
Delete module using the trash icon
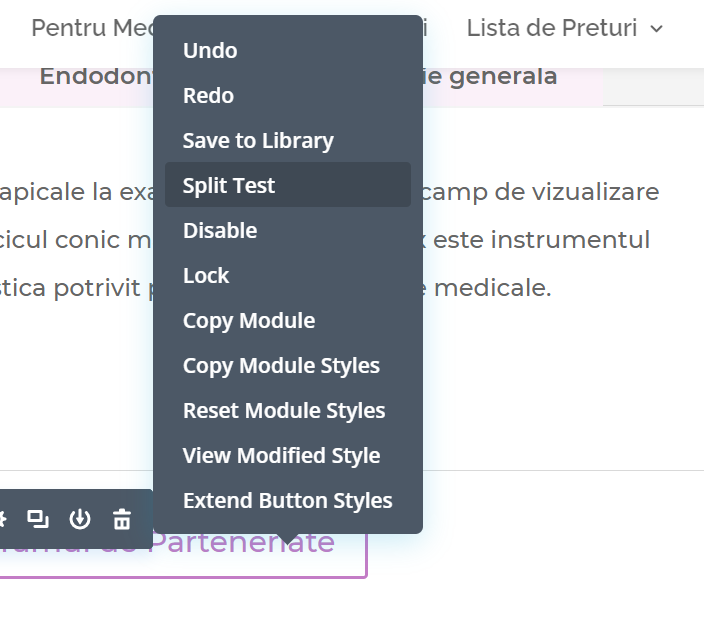click(122, 518)
